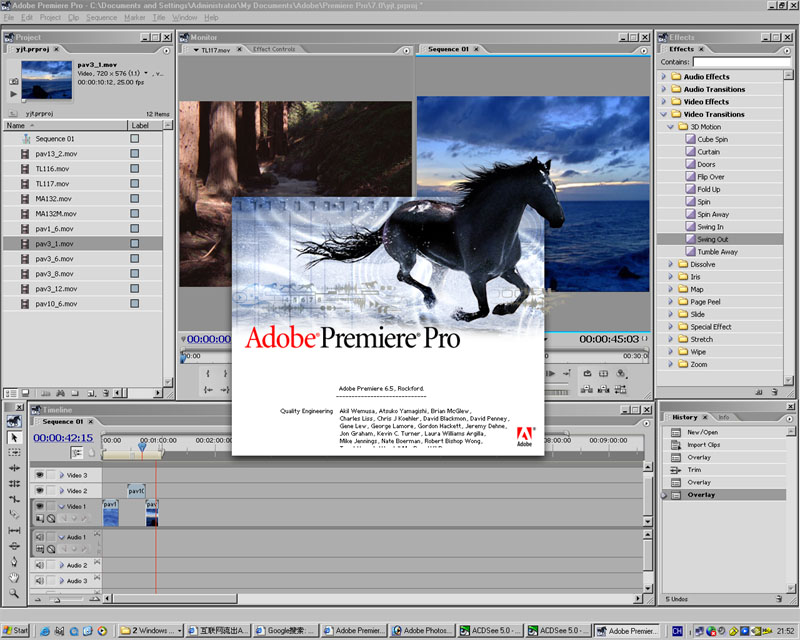Select the Zoom magnifier tool

point(14,593)
